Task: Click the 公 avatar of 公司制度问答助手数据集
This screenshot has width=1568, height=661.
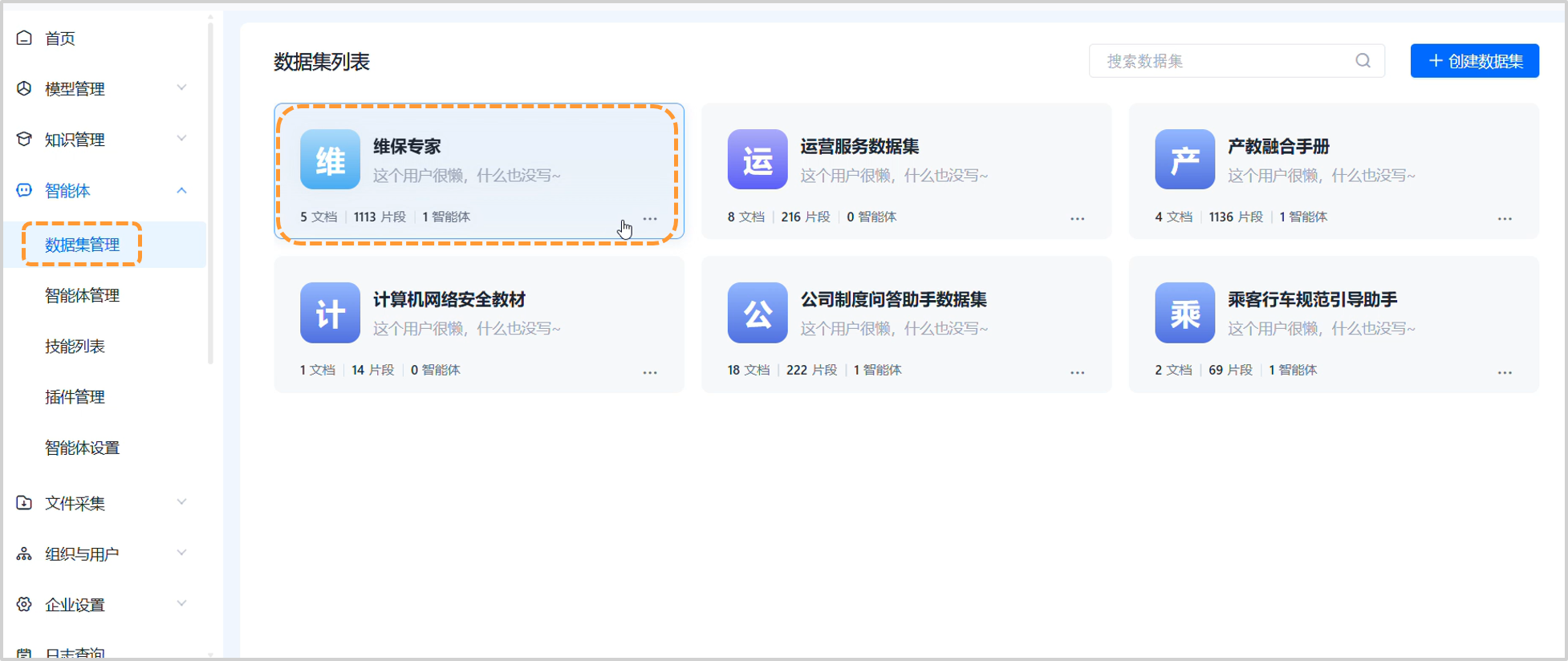Action: pyautogui.click(x=758, y=313)
